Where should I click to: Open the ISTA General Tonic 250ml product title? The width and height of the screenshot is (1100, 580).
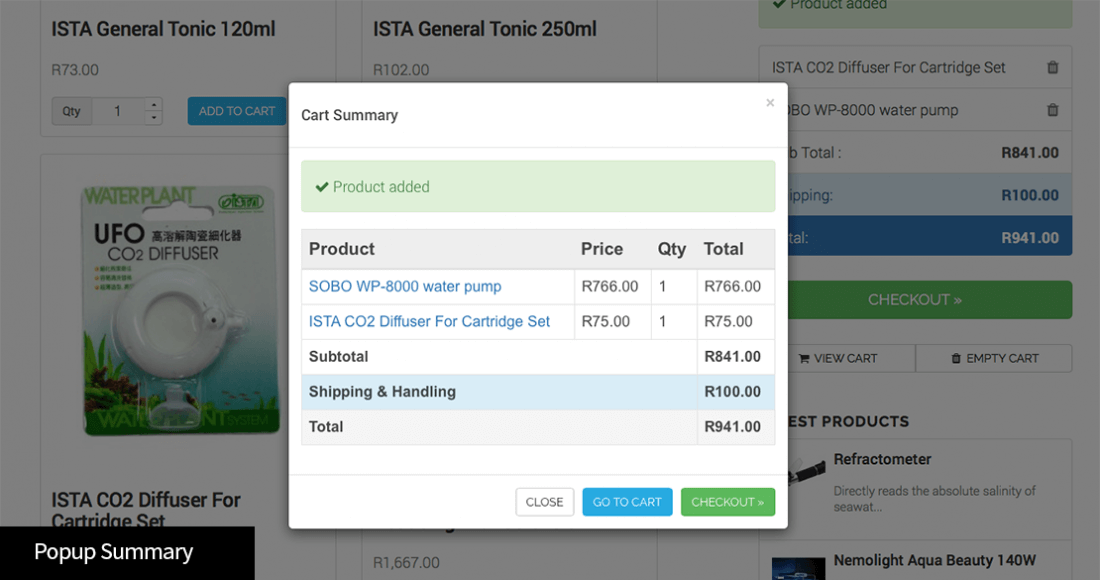(485, 29)
